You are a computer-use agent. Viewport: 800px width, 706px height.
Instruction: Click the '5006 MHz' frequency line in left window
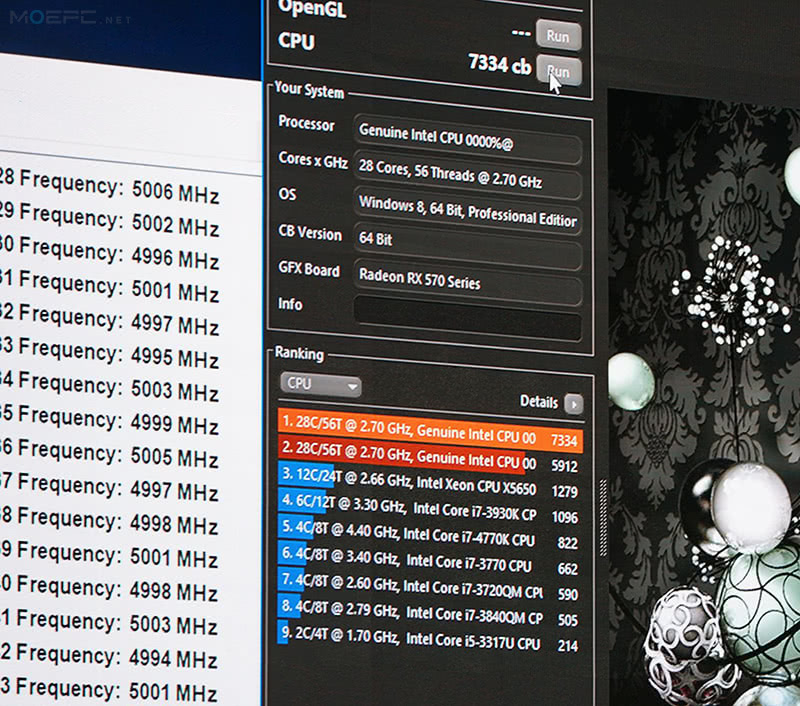[x=110, y=186]
